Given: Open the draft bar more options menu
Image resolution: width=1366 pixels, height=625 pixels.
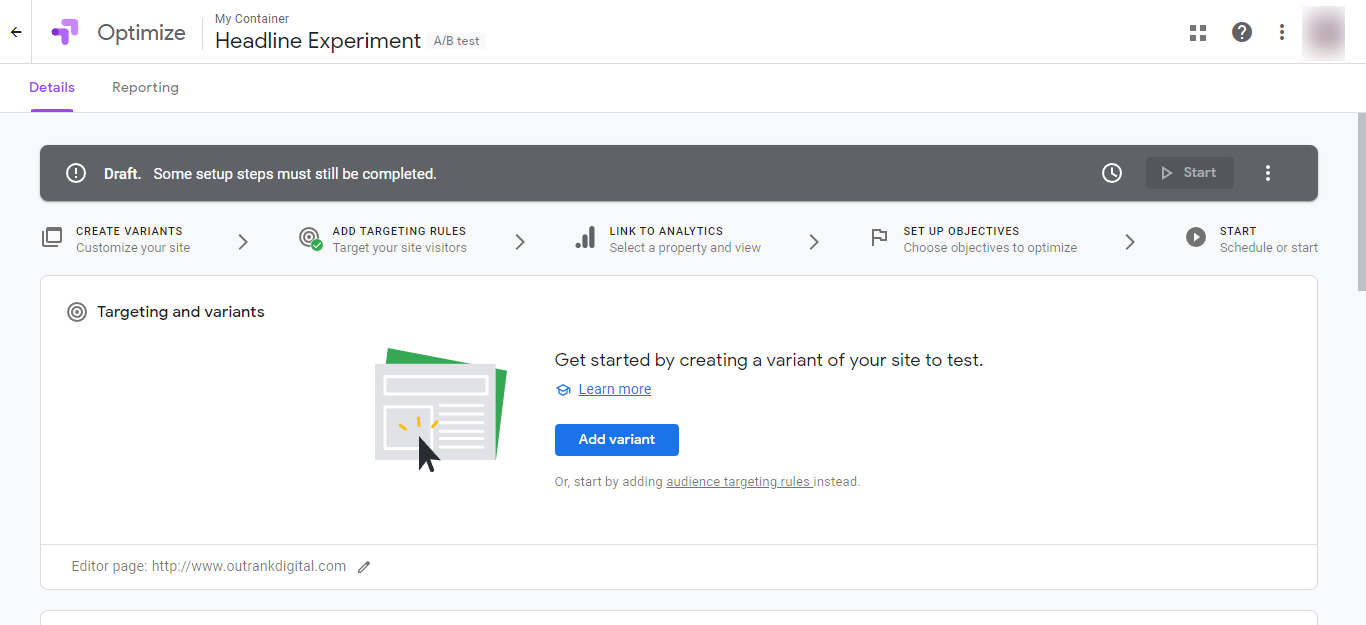Looking at the screenshot, I should pos(1268,173).
